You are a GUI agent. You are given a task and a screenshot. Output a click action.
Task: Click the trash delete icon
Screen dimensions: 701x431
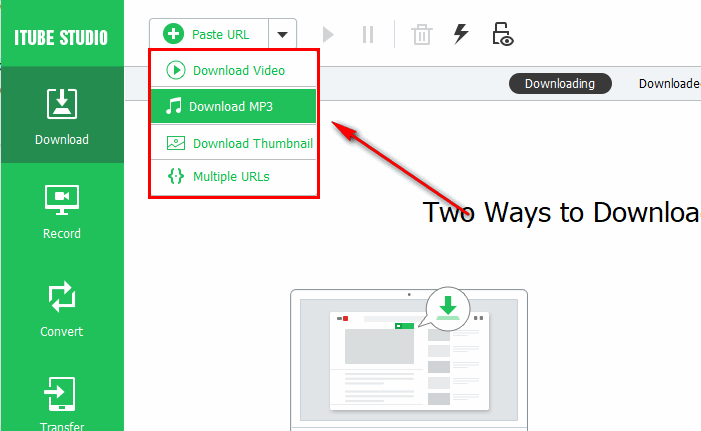point(422,34)
